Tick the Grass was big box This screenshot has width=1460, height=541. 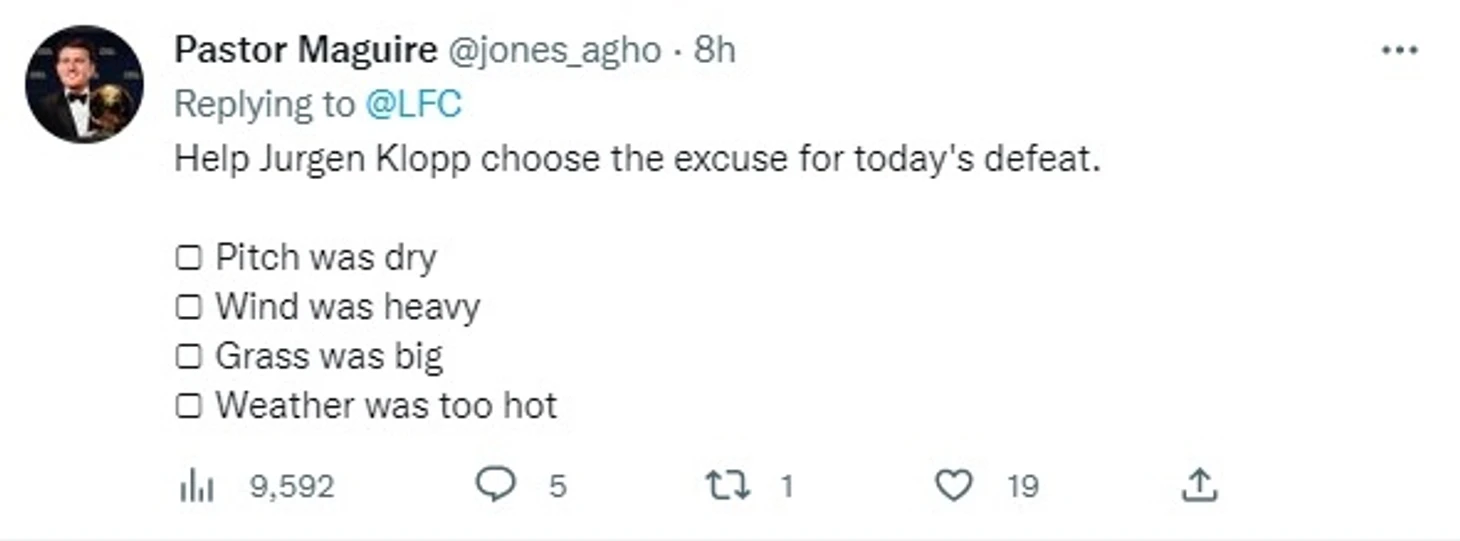pos(188,356)
